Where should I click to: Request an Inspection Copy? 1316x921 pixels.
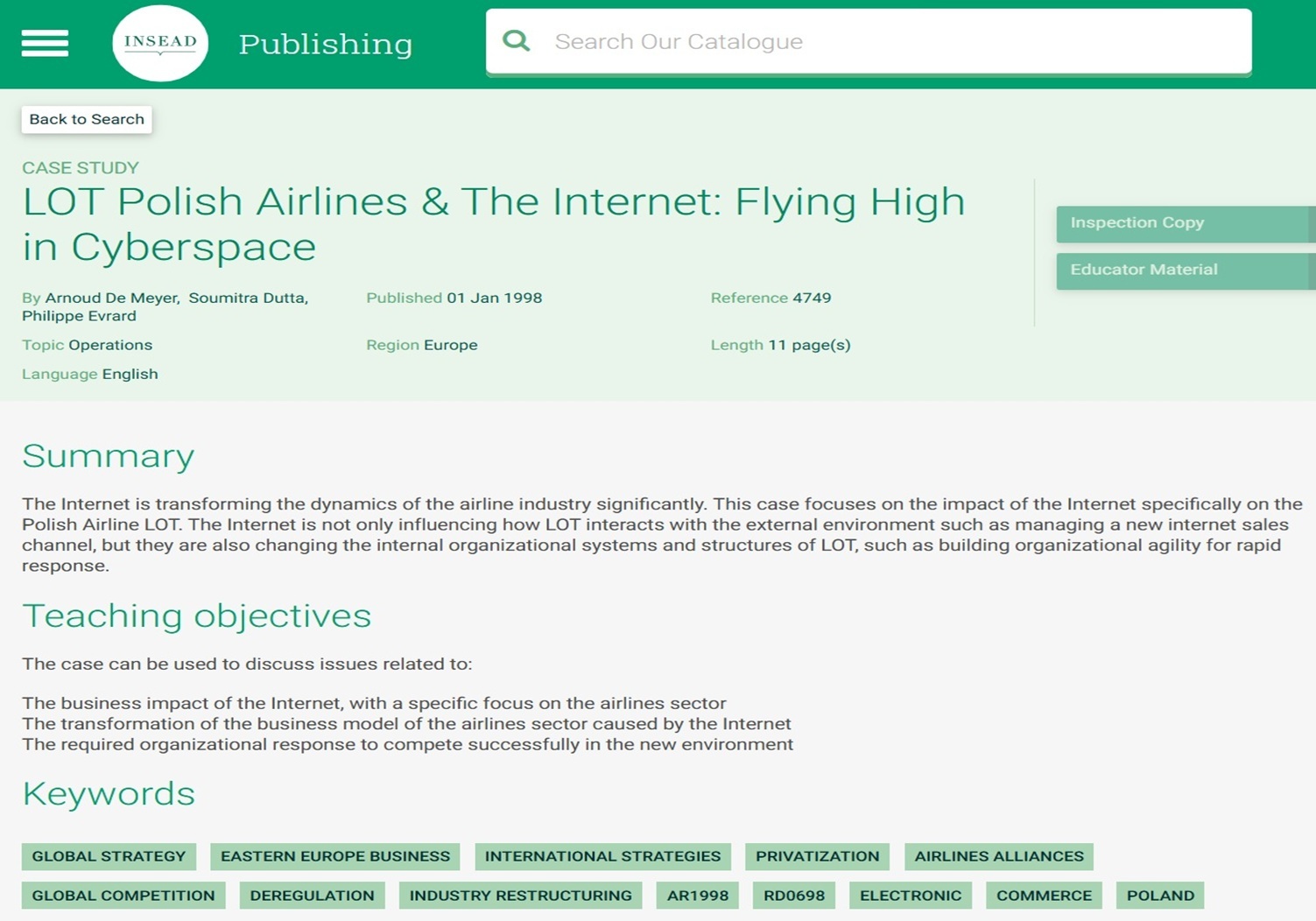pyautogui.click(x=1184, y=223)
